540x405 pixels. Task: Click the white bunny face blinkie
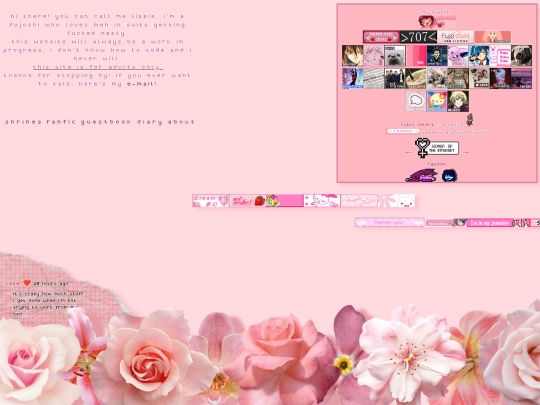pos(396,200)
